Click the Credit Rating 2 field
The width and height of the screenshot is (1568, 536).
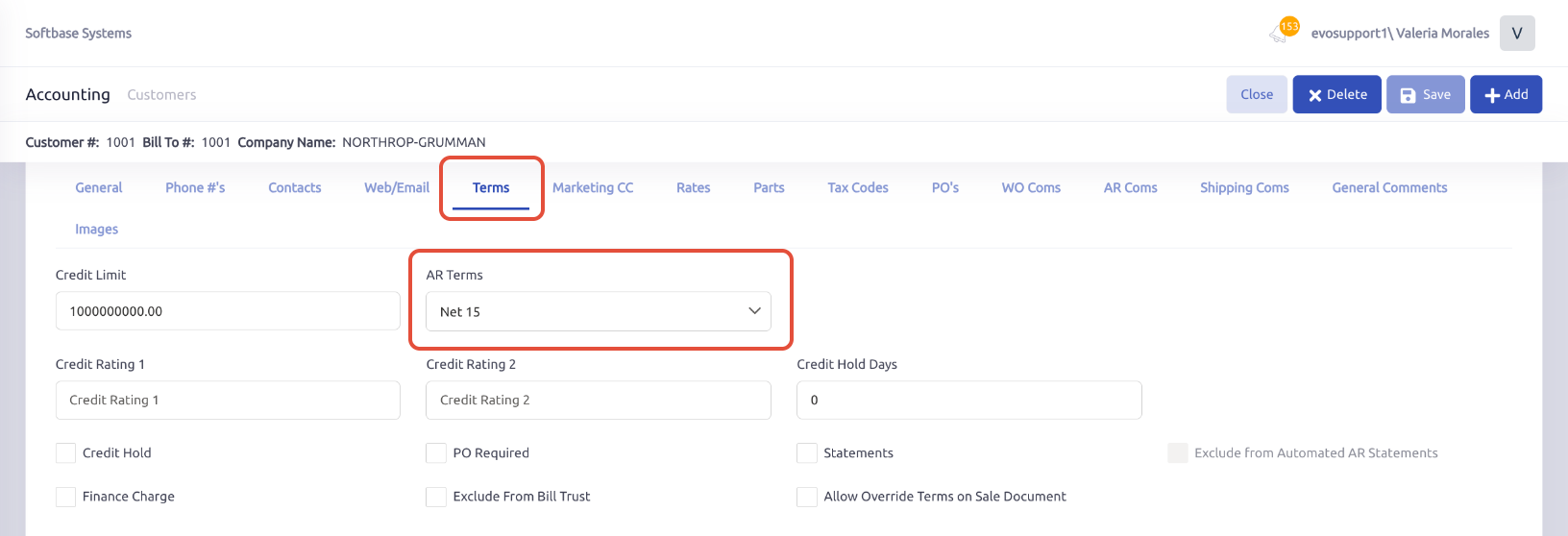click(598, 400)
